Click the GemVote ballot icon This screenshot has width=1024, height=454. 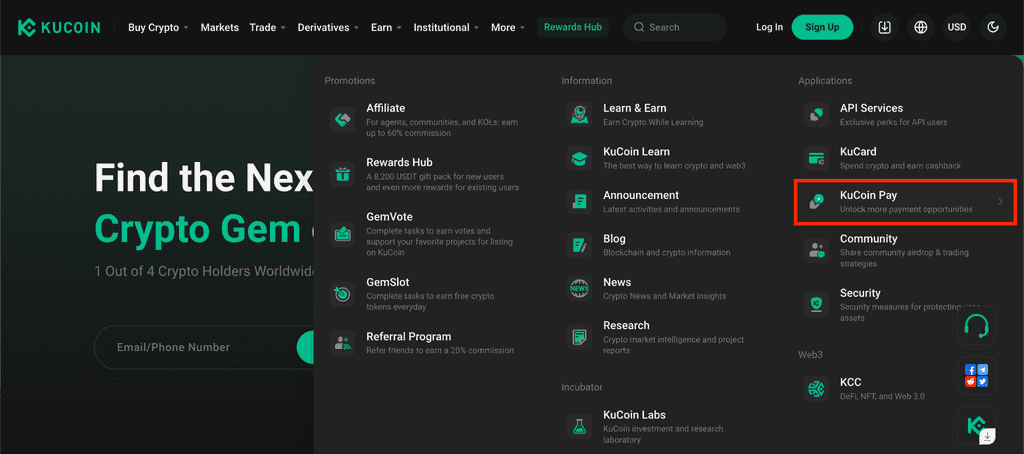(x=342, y=233)
